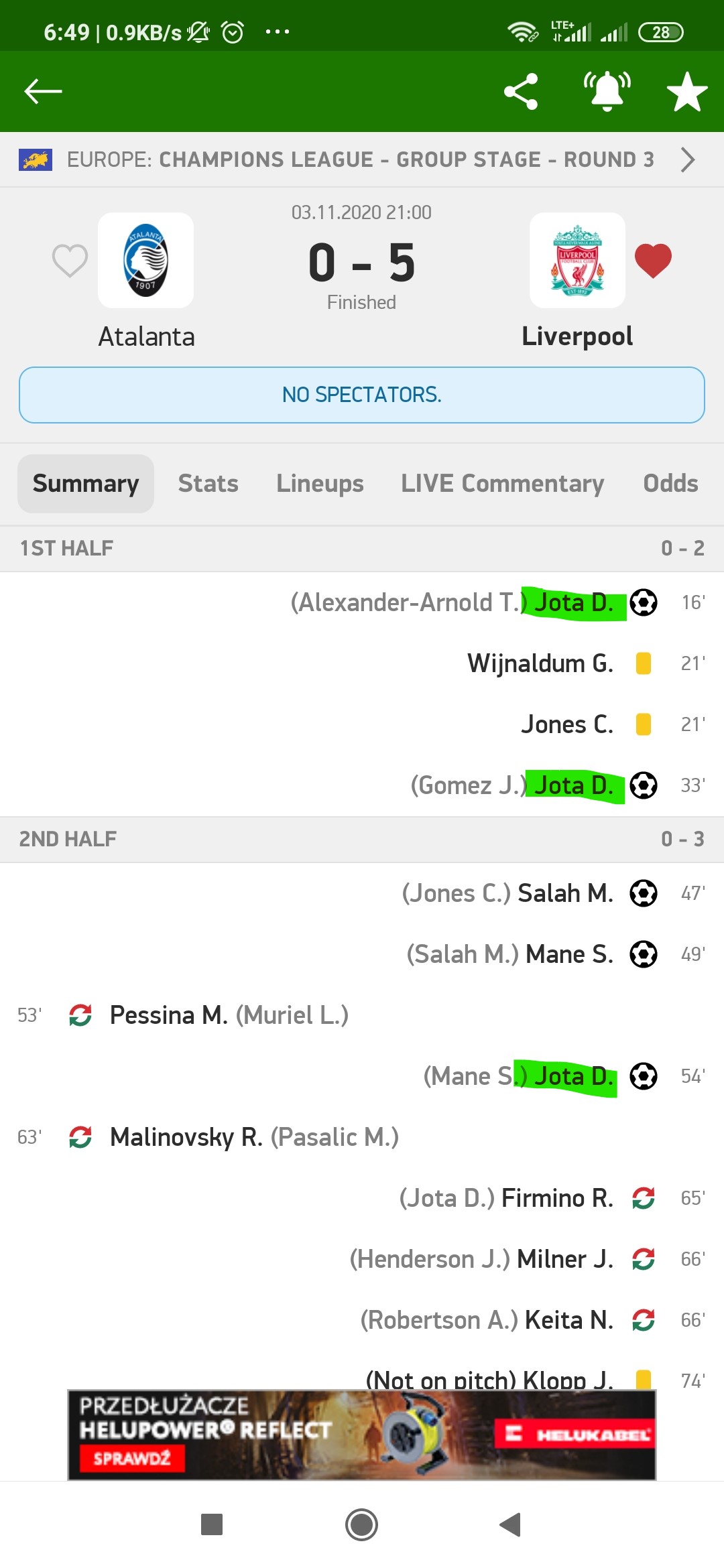This screenshot has width=724, height=1568.
Task: Tap the star to favorite match
Action: point(687,92)
